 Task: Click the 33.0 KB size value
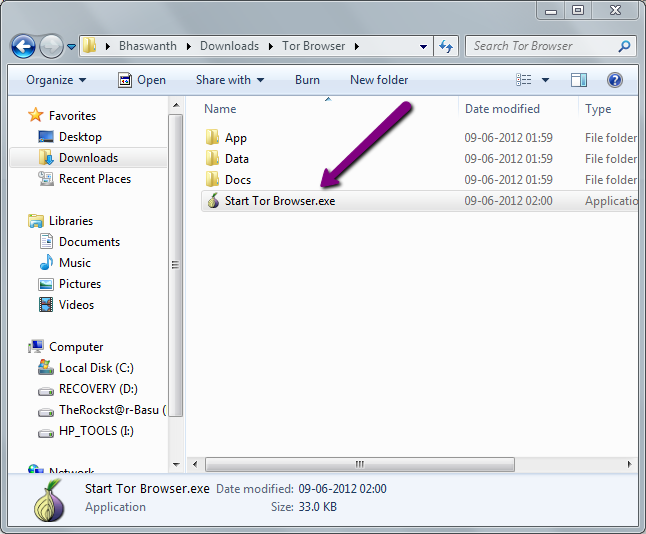(318, 507)
